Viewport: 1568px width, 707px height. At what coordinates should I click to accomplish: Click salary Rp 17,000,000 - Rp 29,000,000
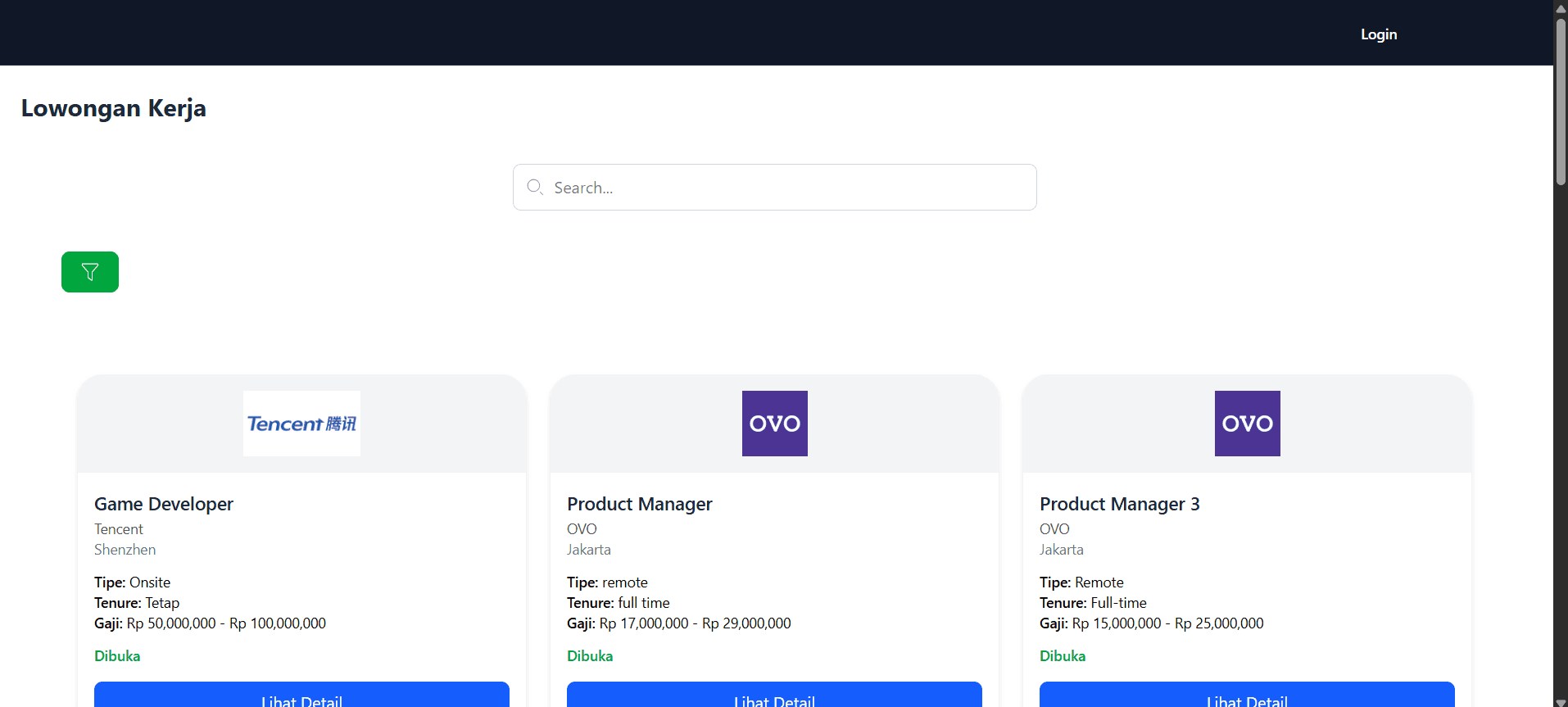pos(696,623)
